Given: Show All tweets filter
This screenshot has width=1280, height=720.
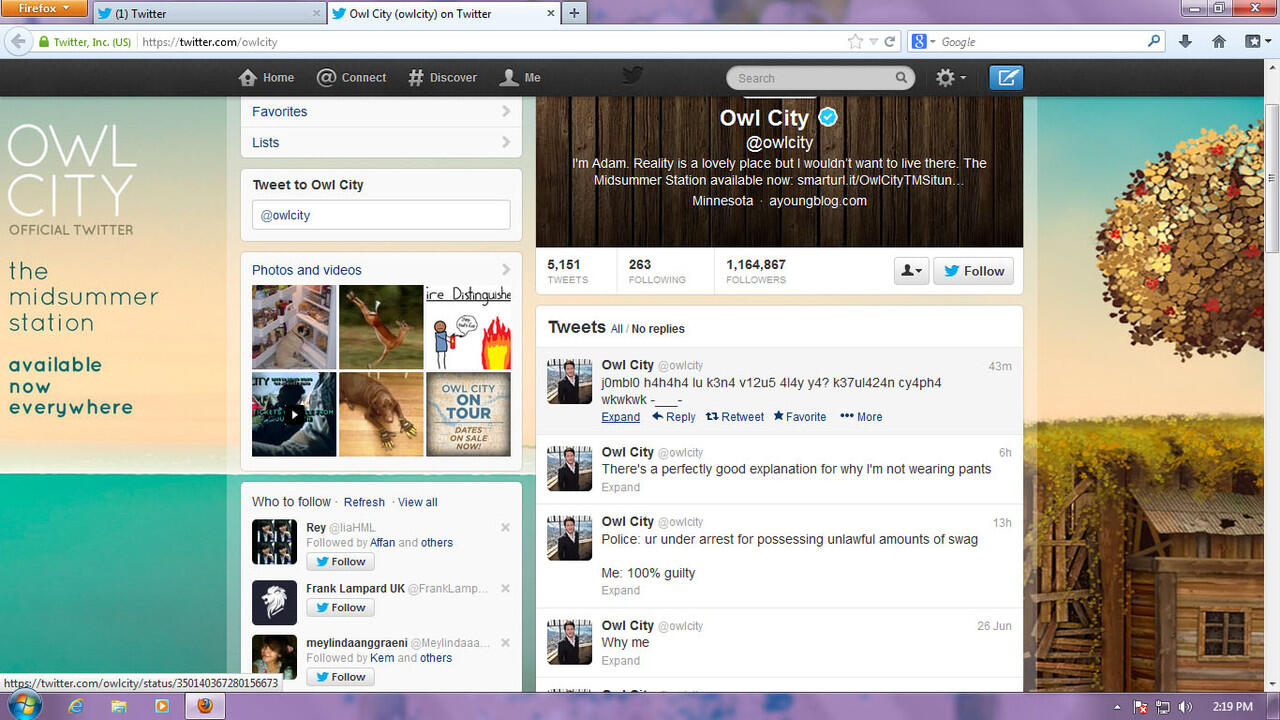Looking at the screenshot, I should click(617, 329).
